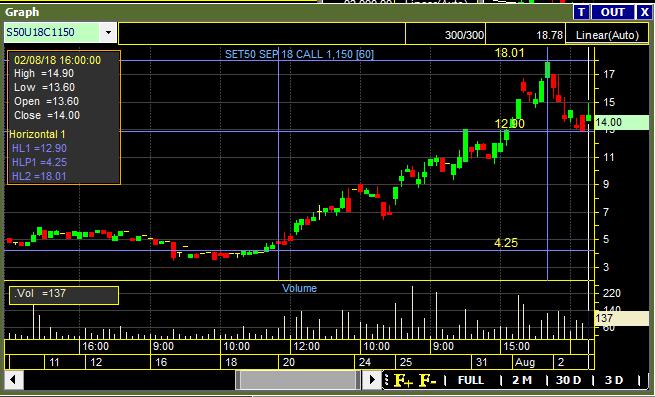Click the 25 date label on date axis
Viewport: 655px width, 397px height.
click(x=406, y=362)
